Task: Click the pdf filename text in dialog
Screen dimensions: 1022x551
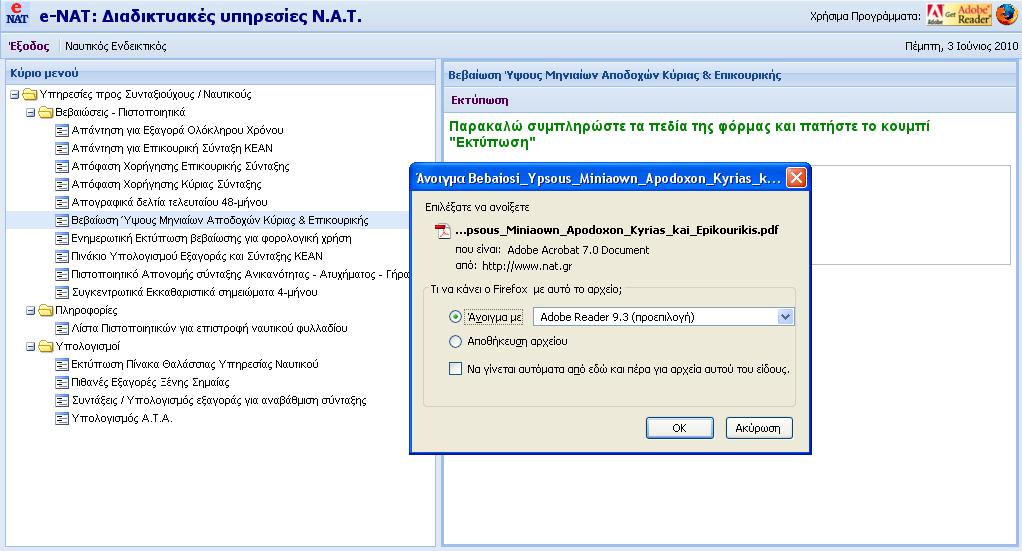Action: 617,230
